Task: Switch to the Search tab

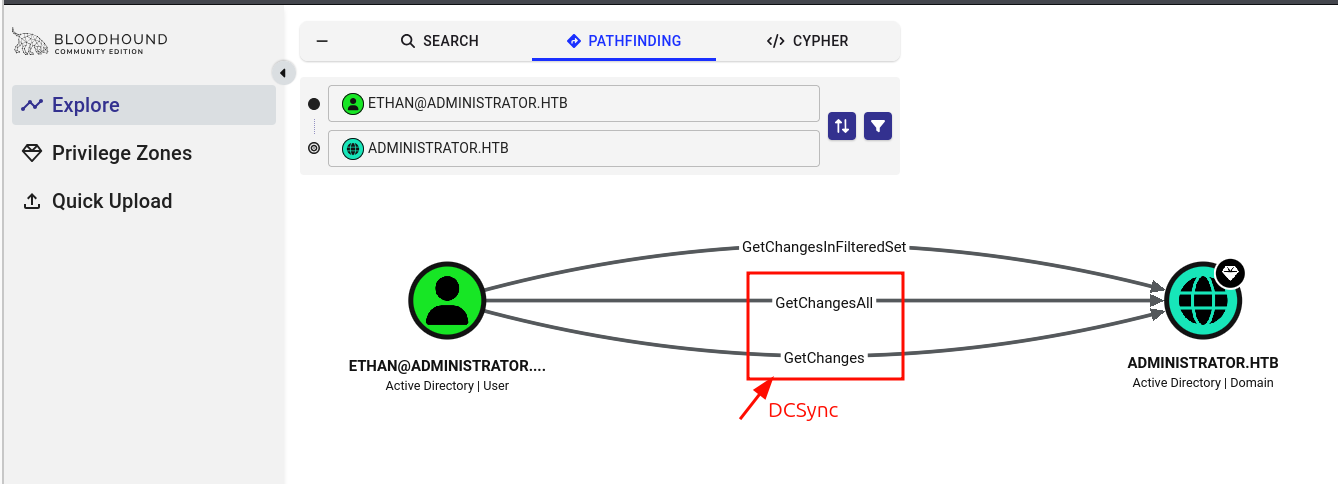Action: 439,41
